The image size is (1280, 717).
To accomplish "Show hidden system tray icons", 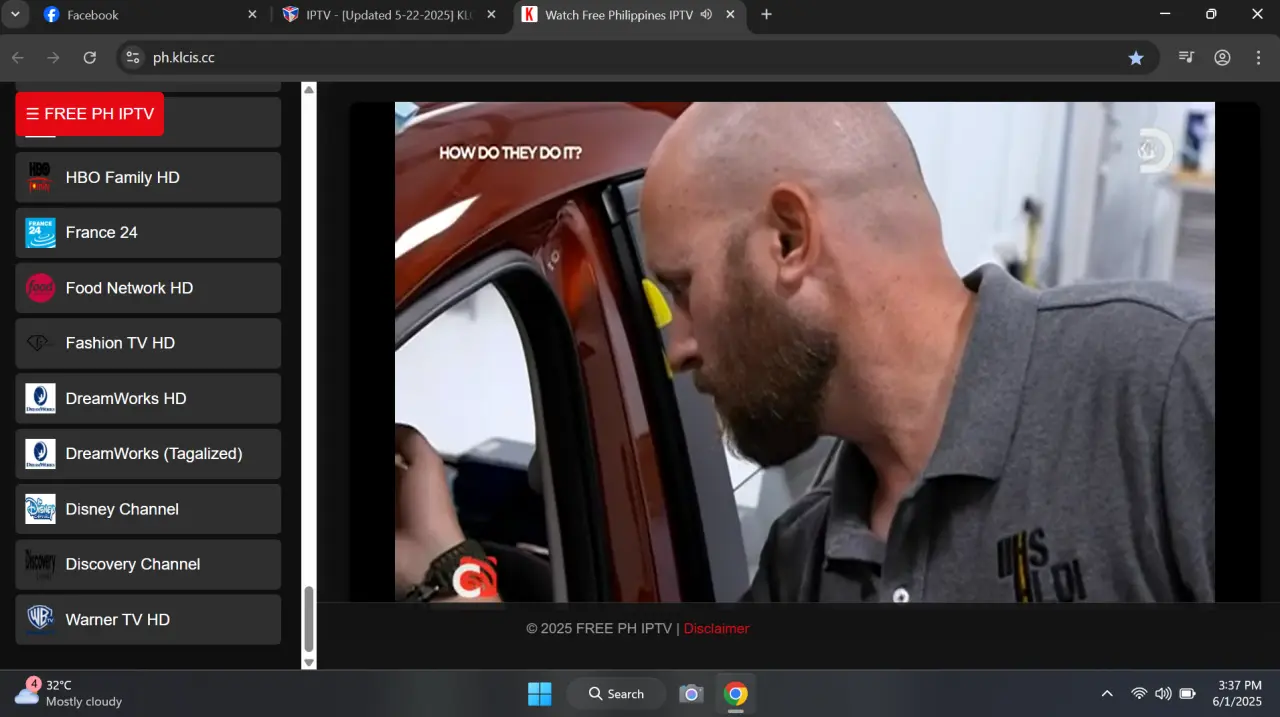I will tap(1107, 694).
